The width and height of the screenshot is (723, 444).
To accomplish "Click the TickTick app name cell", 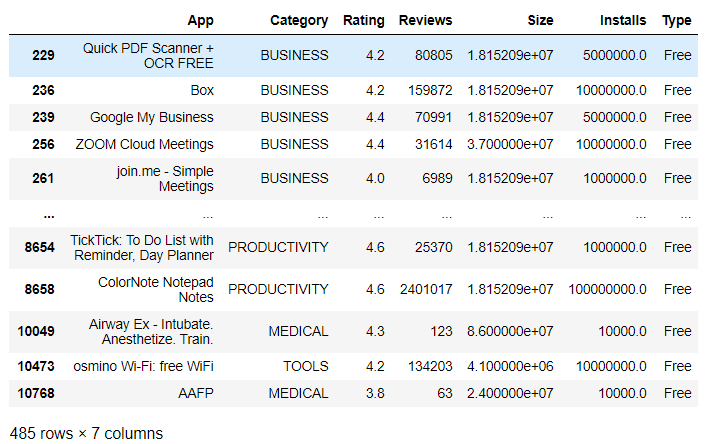I will pyautogui.click(x=142, y=248).
